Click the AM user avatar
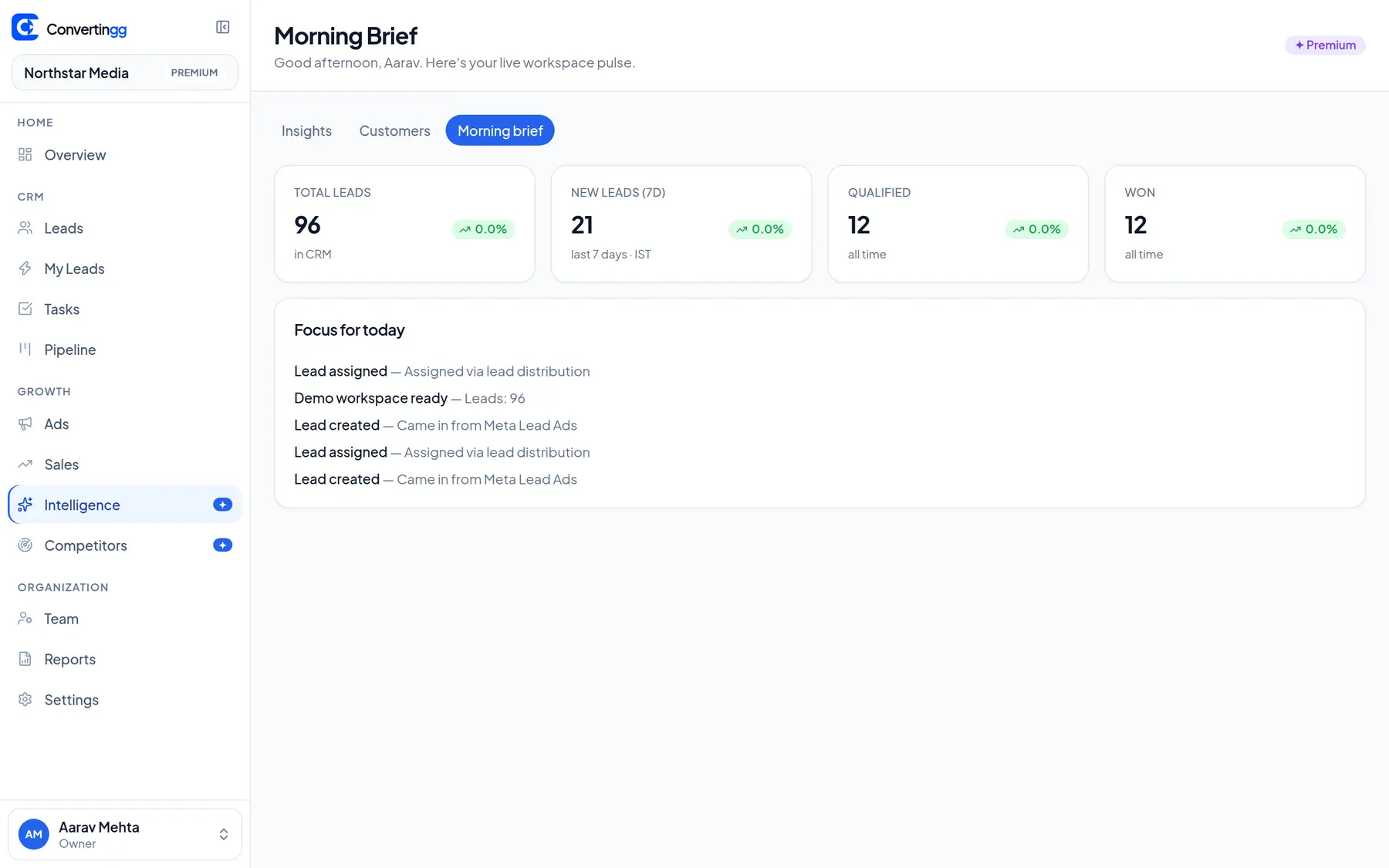The height and width of the screenshot is (868, 1389). click(x=34, y=834)
